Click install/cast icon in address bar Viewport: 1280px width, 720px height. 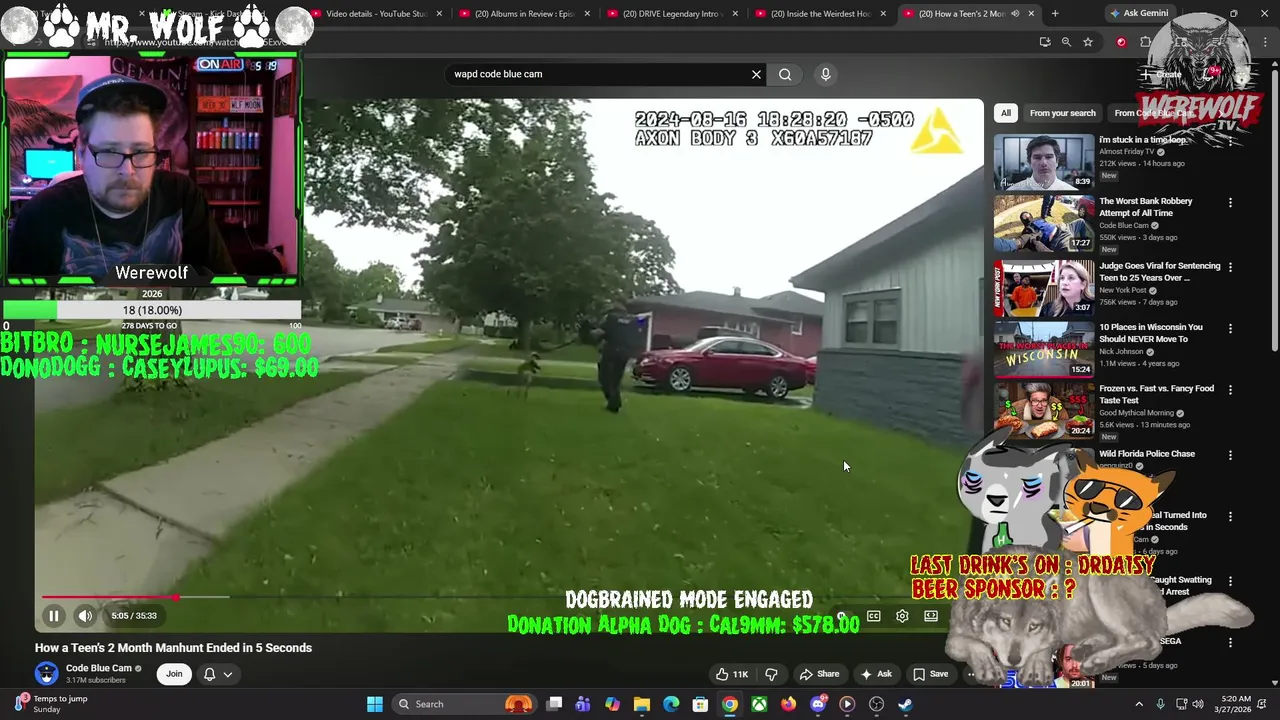pyautogui.click(x=1045, y=42)
